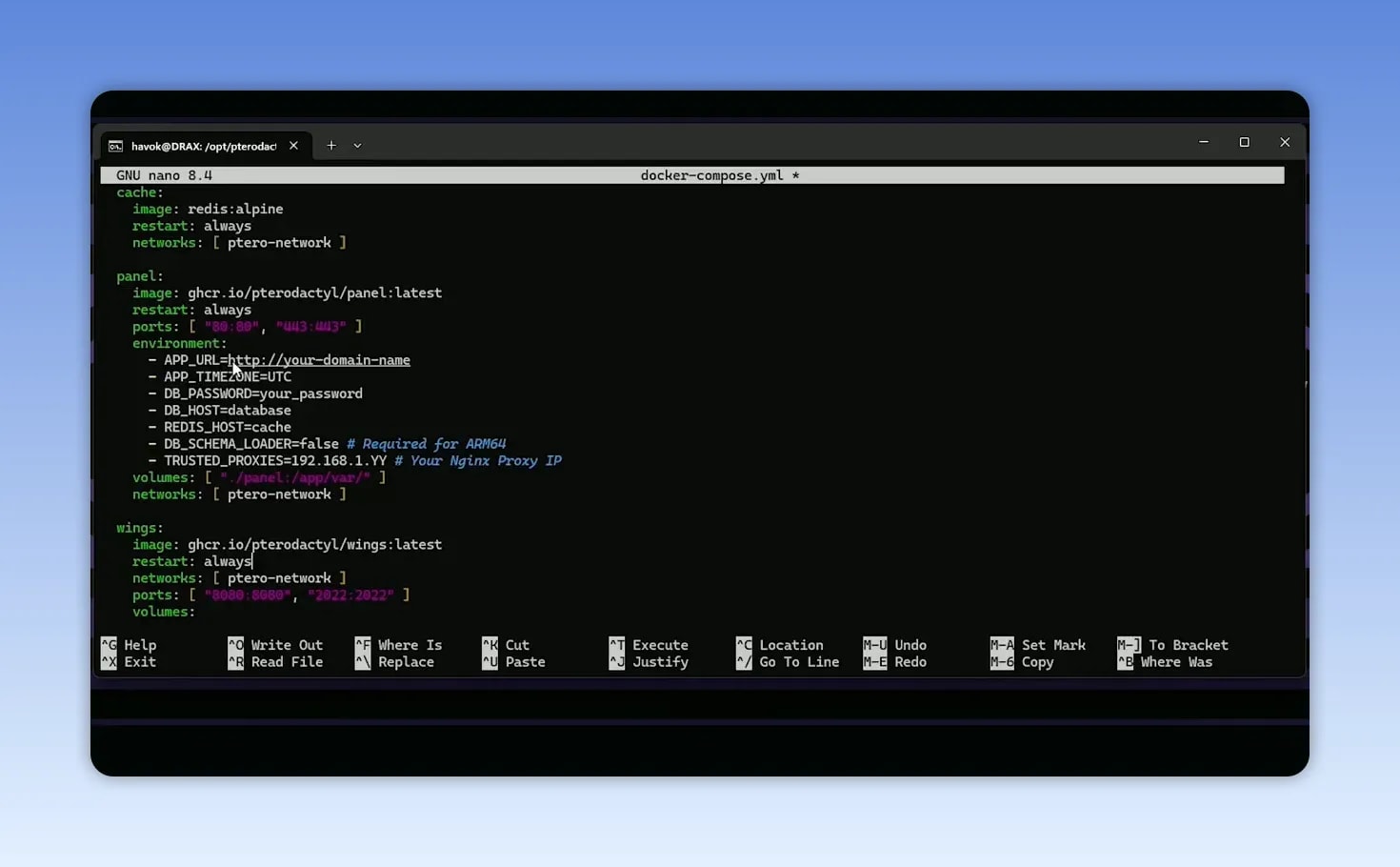Click the M-6 Copy shortcut

point(1022,662)
